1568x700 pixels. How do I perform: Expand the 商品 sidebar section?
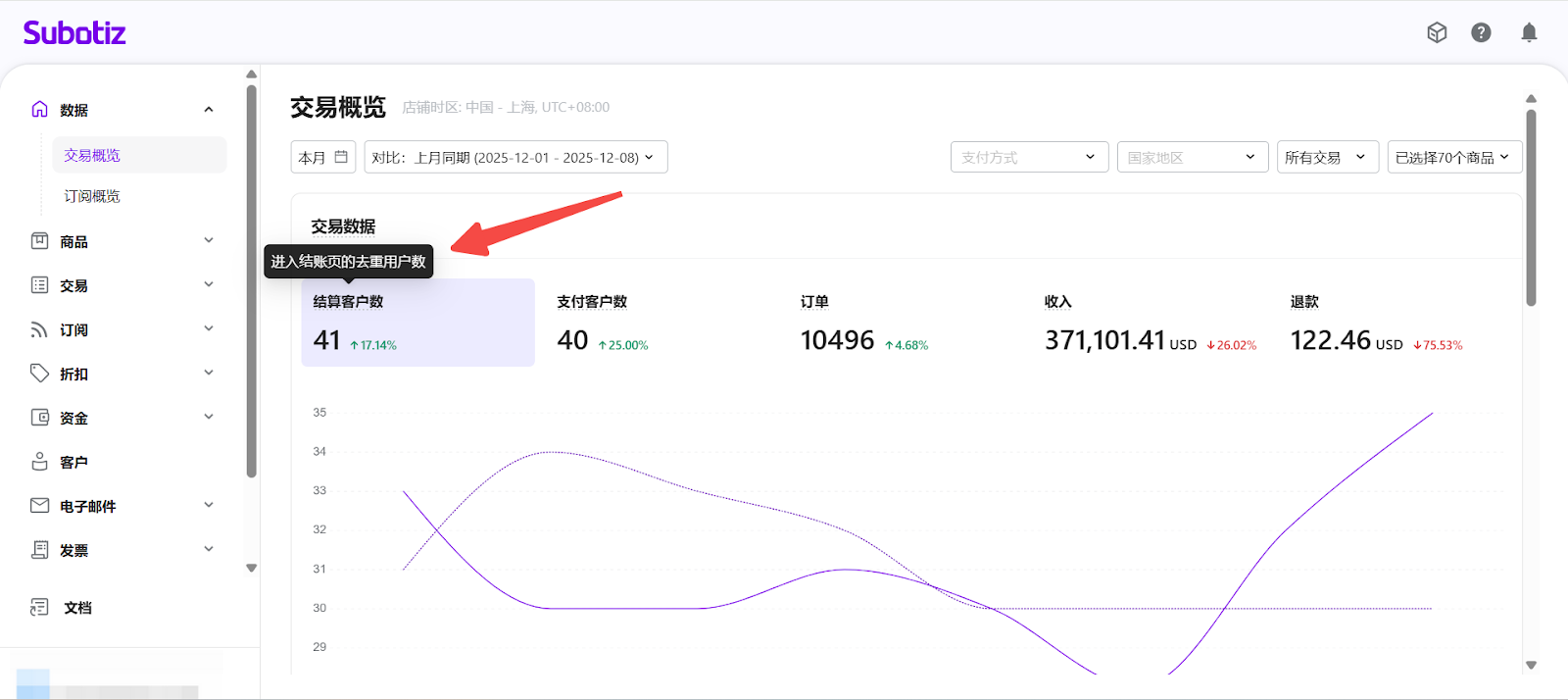[x=208, y=241]
